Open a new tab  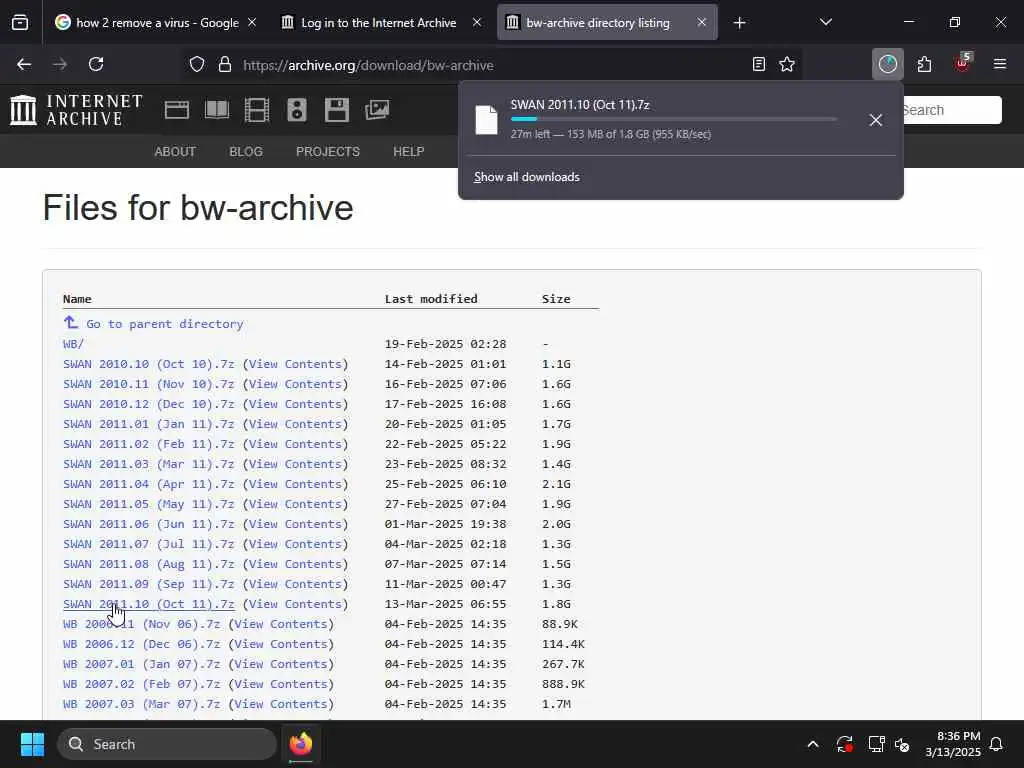pyautogui.click(x=739, y=23)
